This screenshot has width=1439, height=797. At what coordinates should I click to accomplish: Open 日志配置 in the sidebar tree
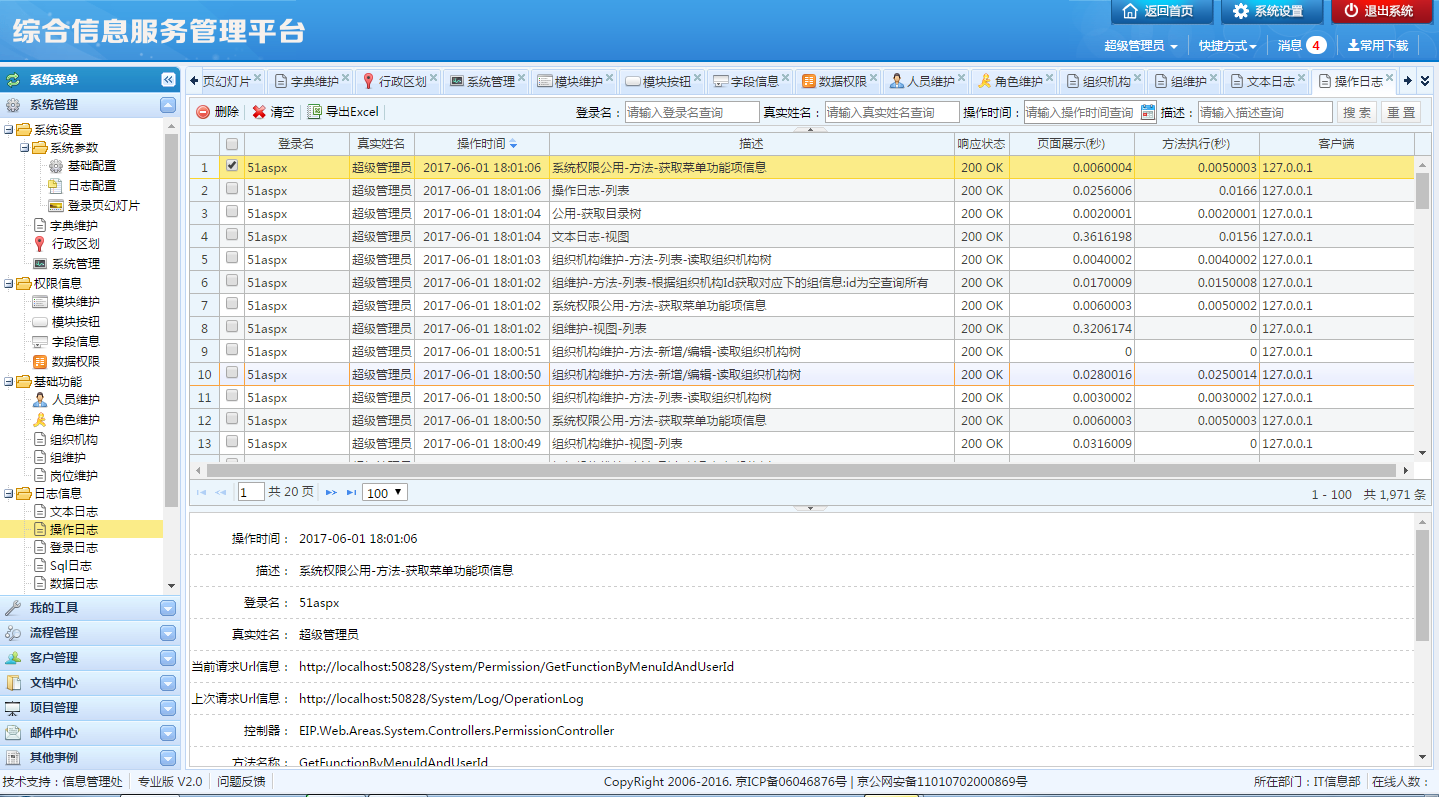91,186
